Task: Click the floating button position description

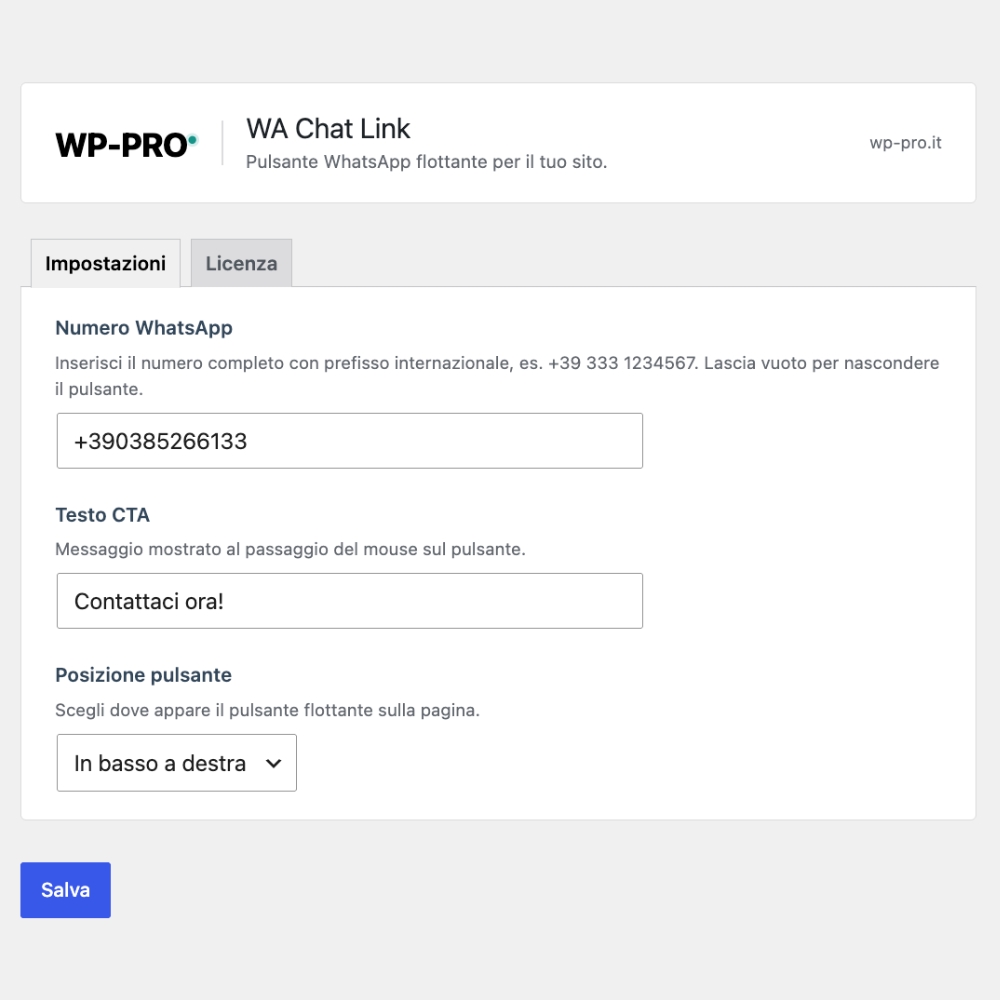Action: click(267, 710)
